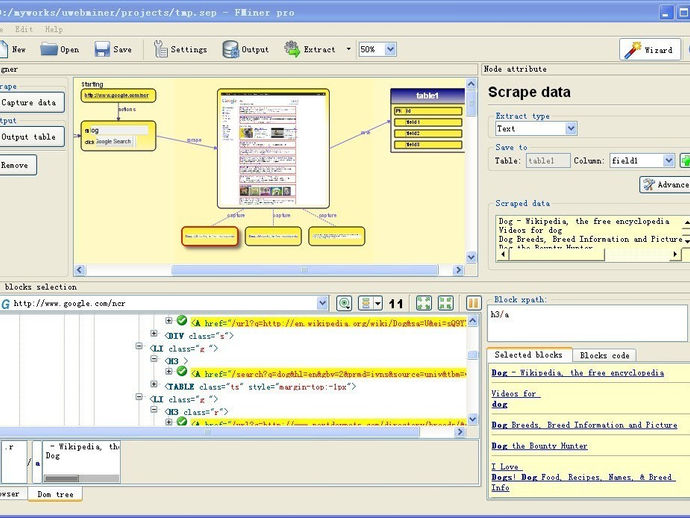This screenshot has height=518, width=690.
Task: Click the DOM tree vertical scrollbar thumb
Action: [x=473, y=354]
